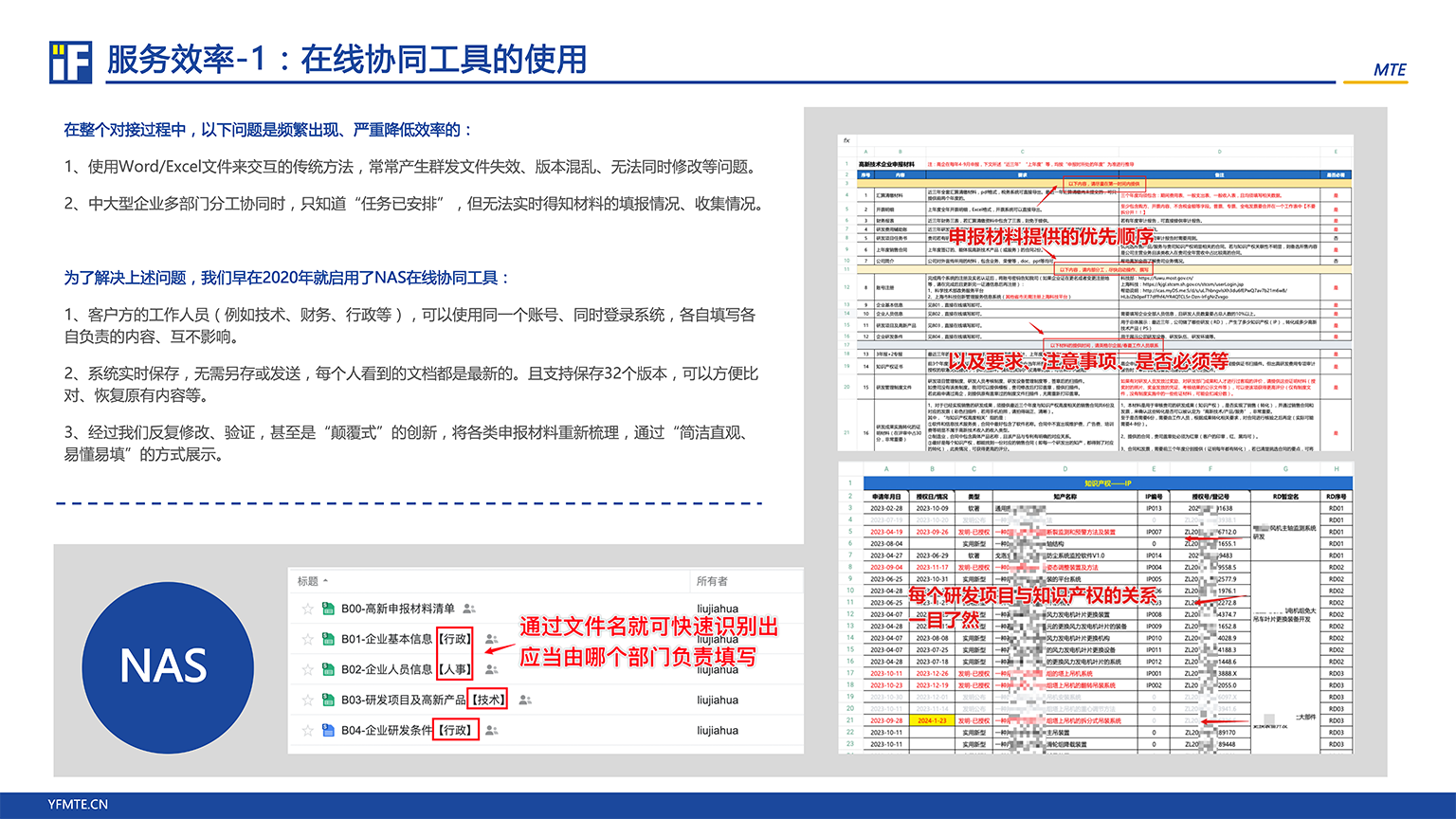Click the blue sheet icon of B04-企业研发条件
This screenshot has width=1456, height=819.
pyautogui.click(x=328, y=730)
